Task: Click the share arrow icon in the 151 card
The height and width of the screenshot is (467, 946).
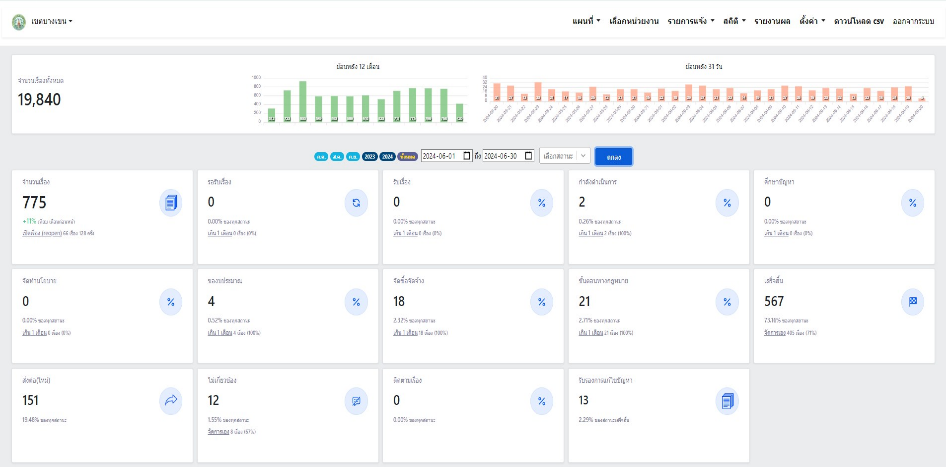Action: pos(170,401)
